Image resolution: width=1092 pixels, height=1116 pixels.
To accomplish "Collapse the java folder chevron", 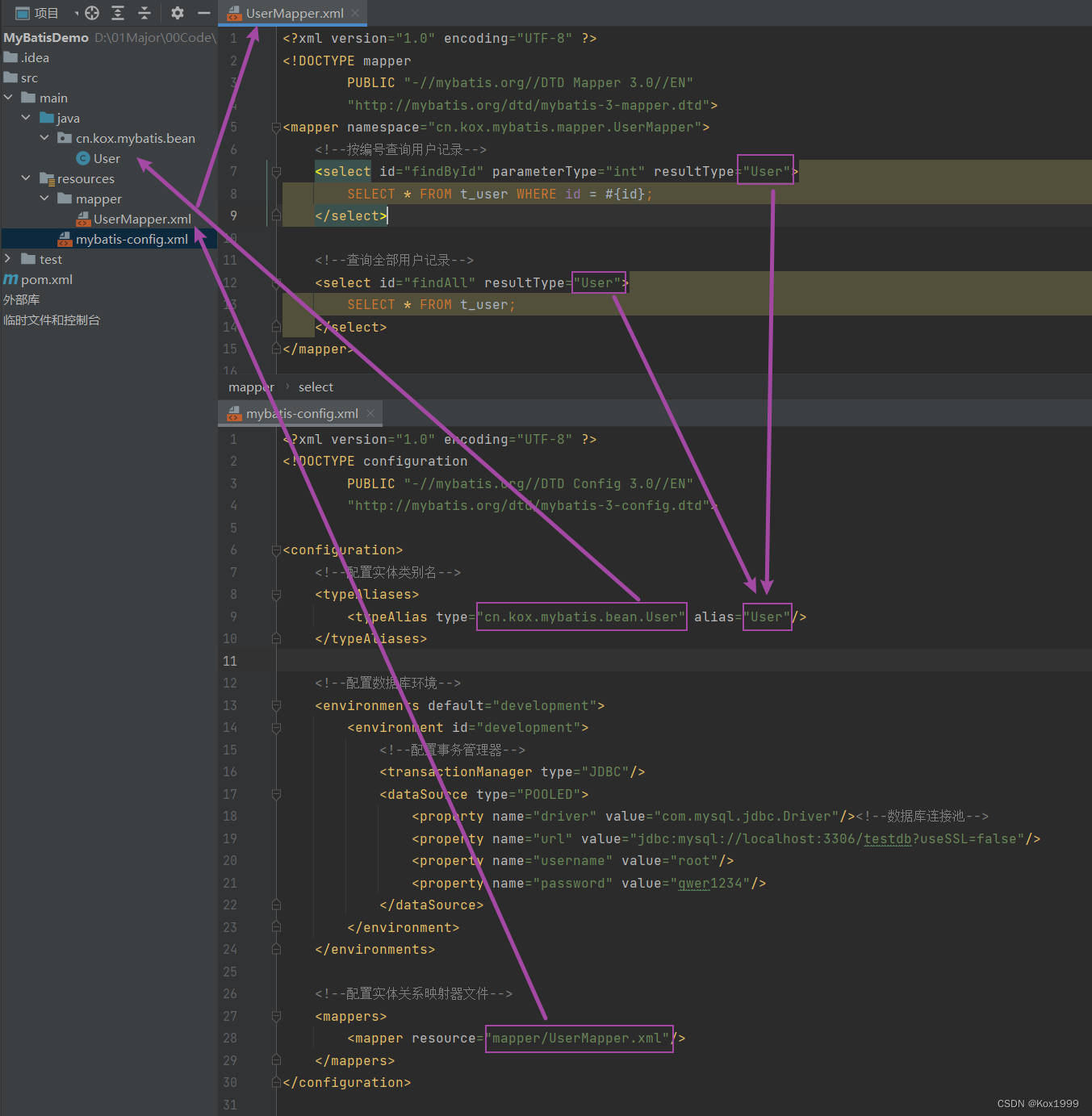I will (26, 118).
